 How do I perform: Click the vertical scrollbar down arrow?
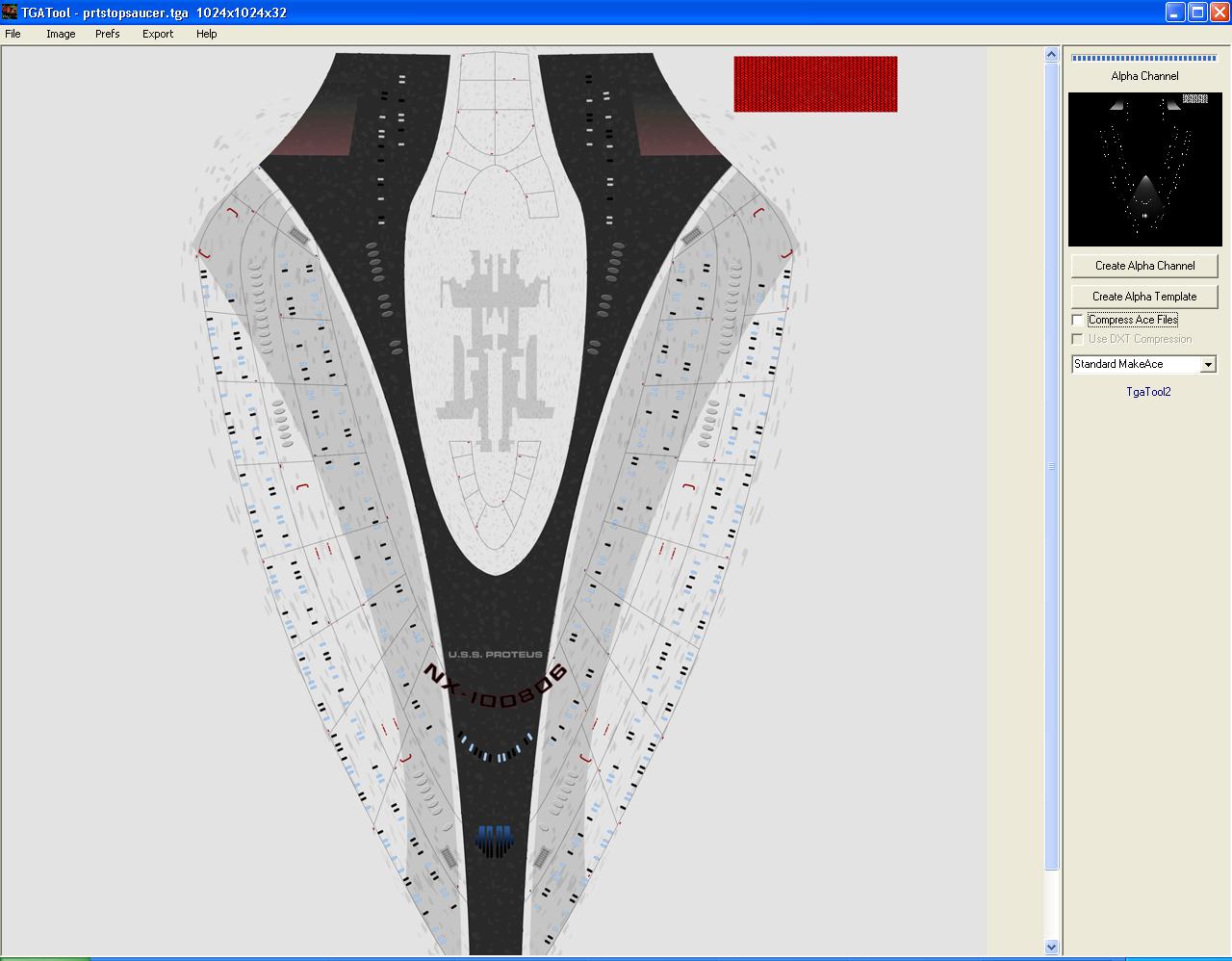tap(1051, 947)
